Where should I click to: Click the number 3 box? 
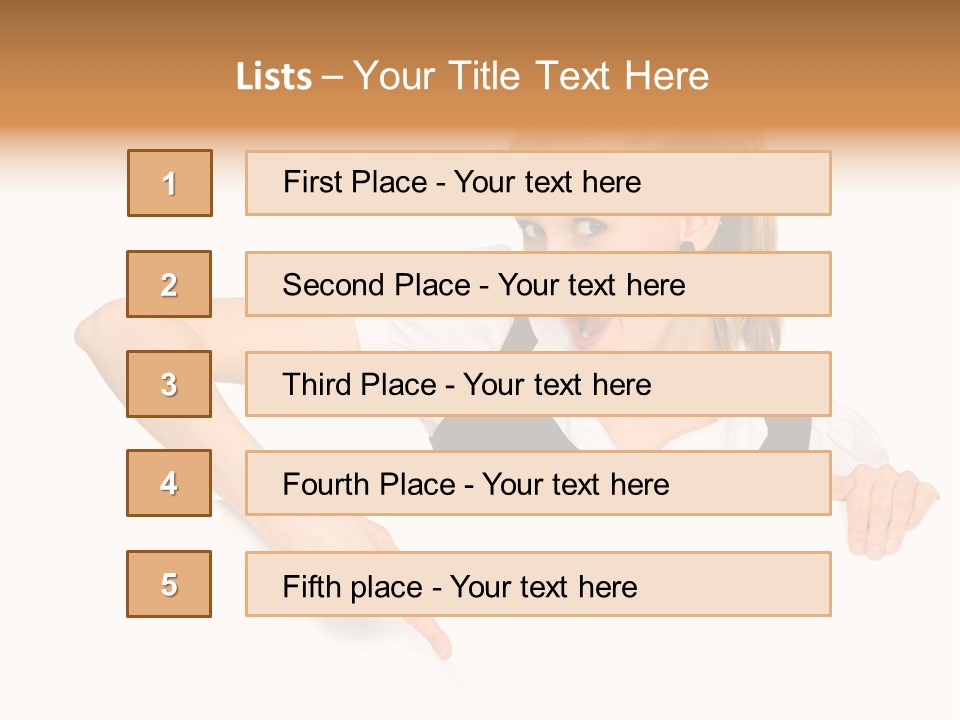point(169,384)
